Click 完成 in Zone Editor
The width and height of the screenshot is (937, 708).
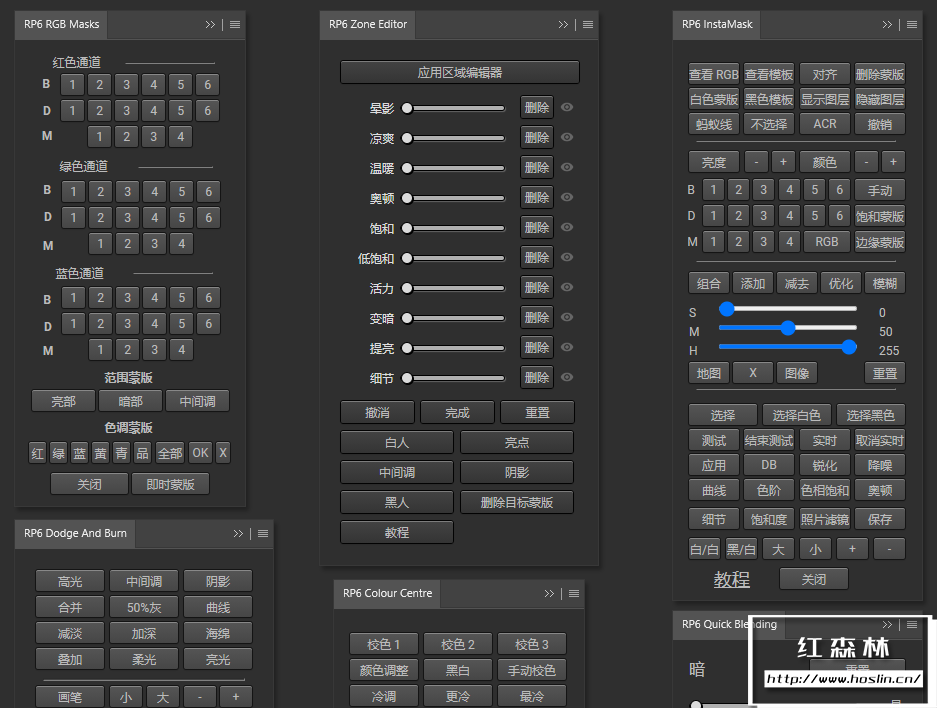457,413
